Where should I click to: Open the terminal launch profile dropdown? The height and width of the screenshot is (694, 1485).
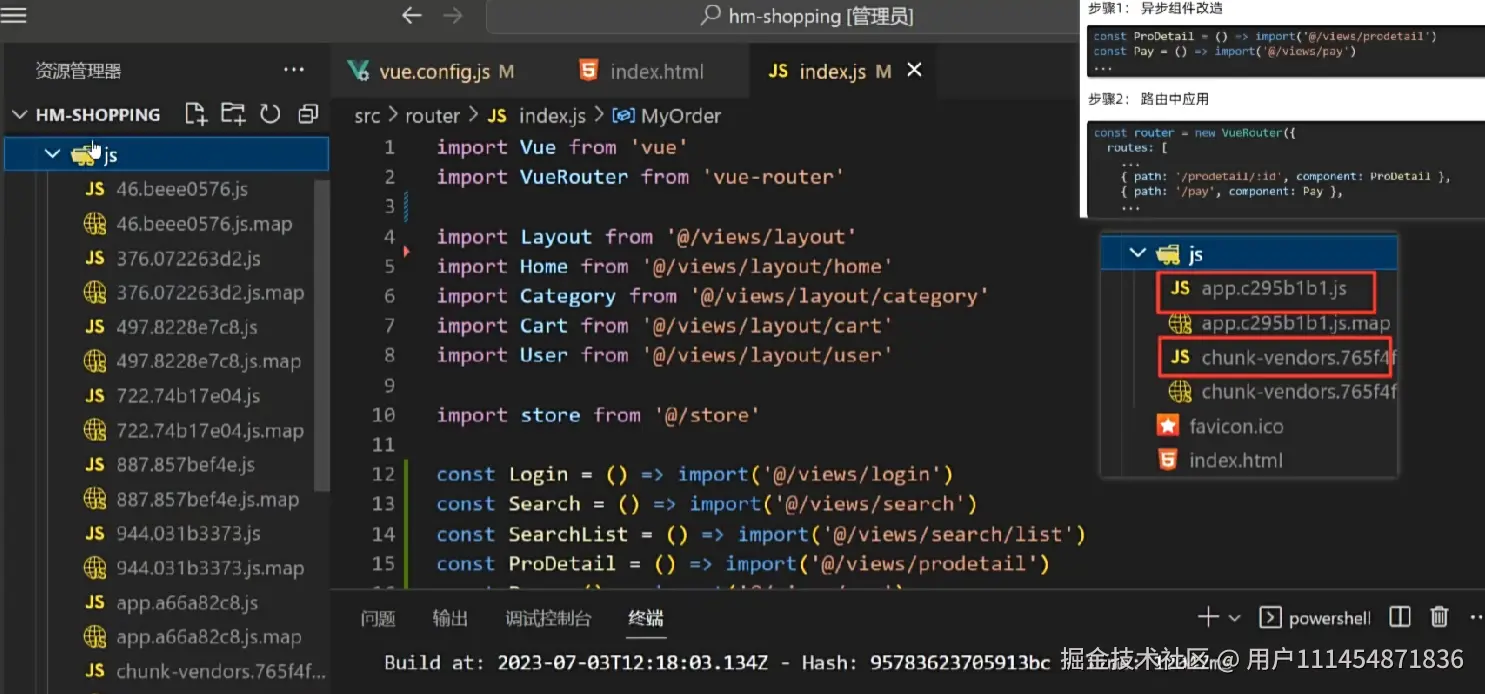(x=1235, y=618)
